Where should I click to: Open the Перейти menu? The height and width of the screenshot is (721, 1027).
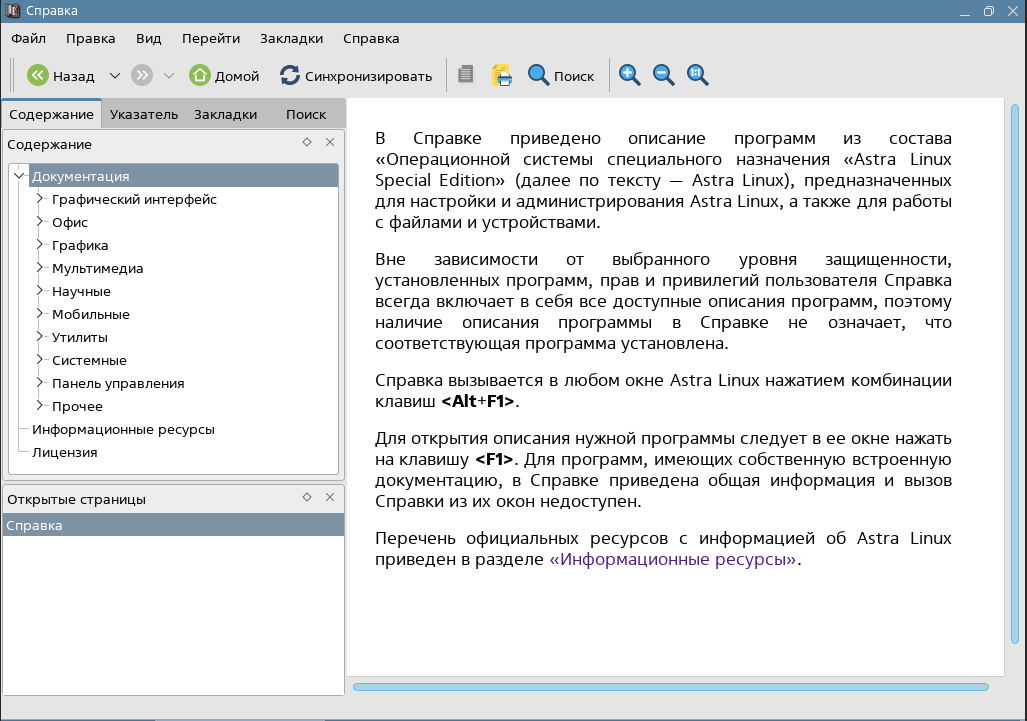(x=211, y=39)
